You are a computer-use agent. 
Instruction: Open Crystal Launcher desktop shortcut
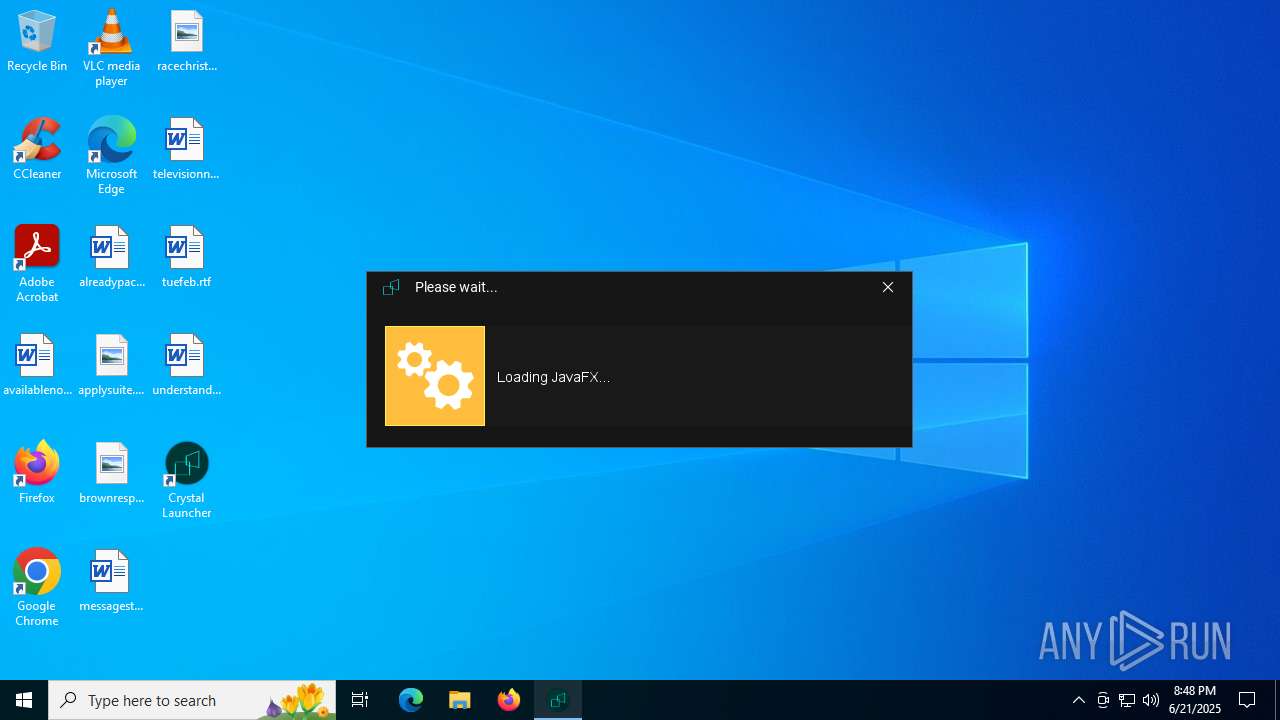pyautogui.click(x=186, y=480)
